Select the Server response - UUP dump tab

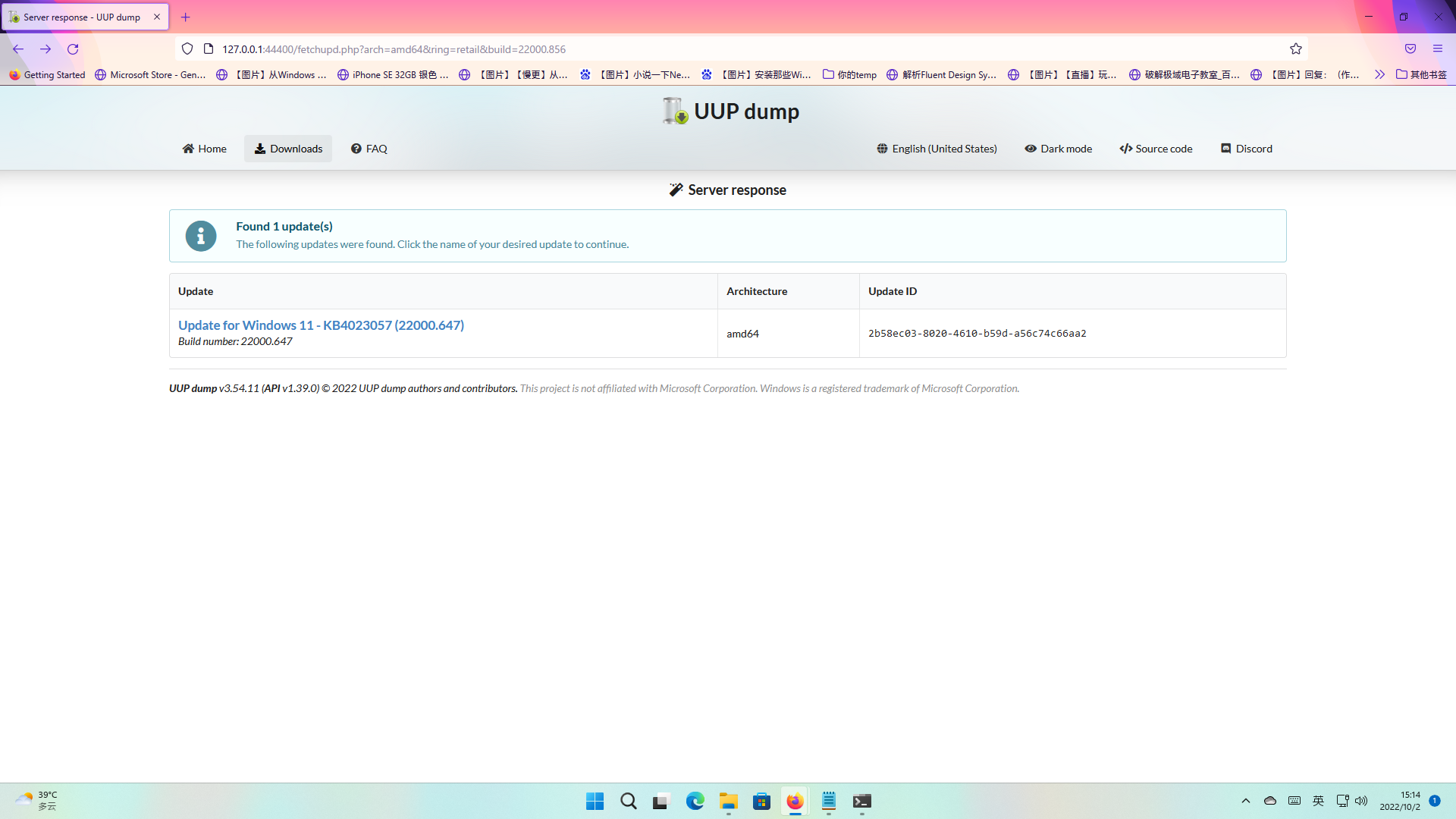(86, 17)
